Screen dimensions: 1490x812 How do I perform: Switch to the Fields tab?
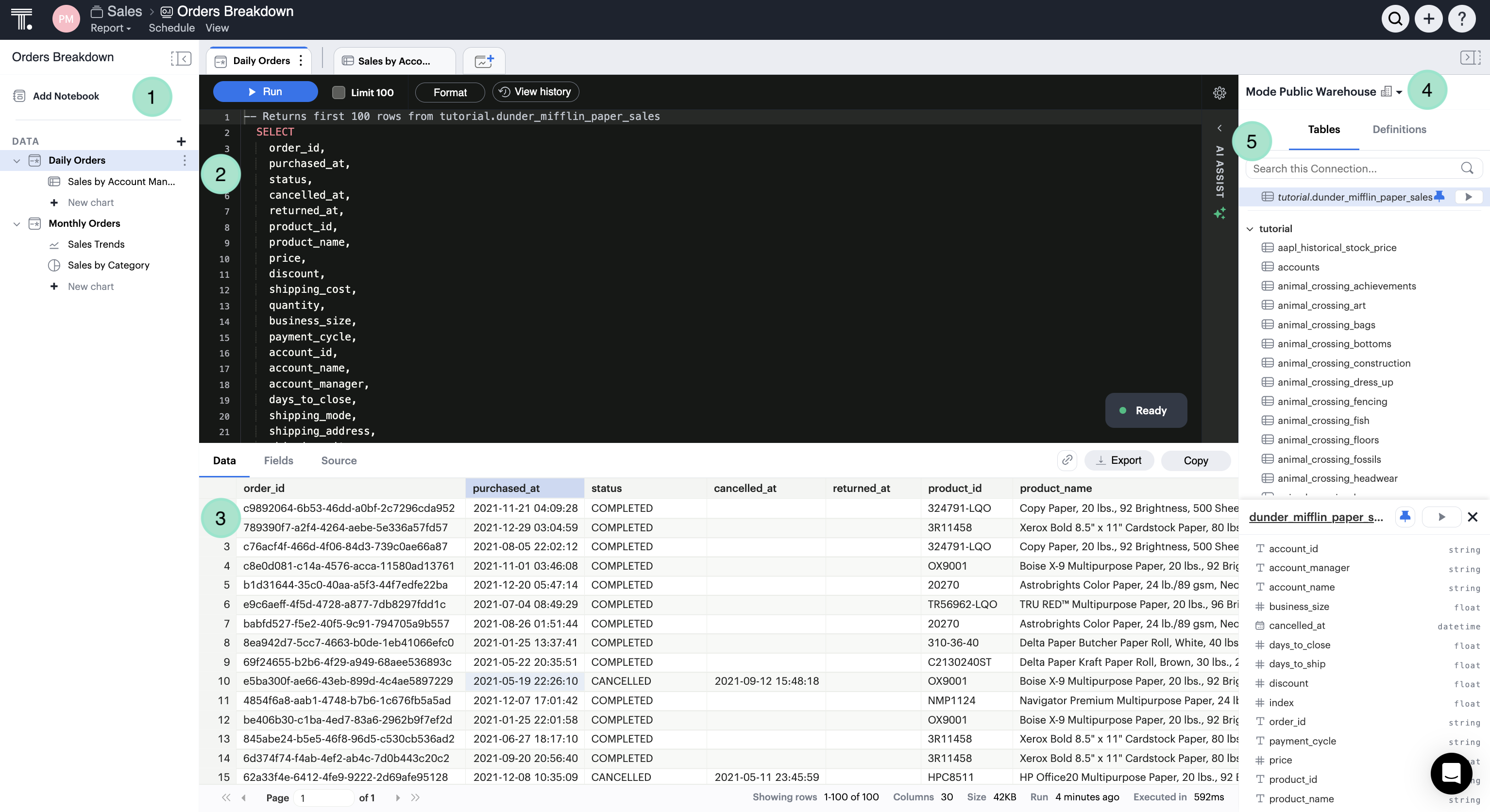278,460
